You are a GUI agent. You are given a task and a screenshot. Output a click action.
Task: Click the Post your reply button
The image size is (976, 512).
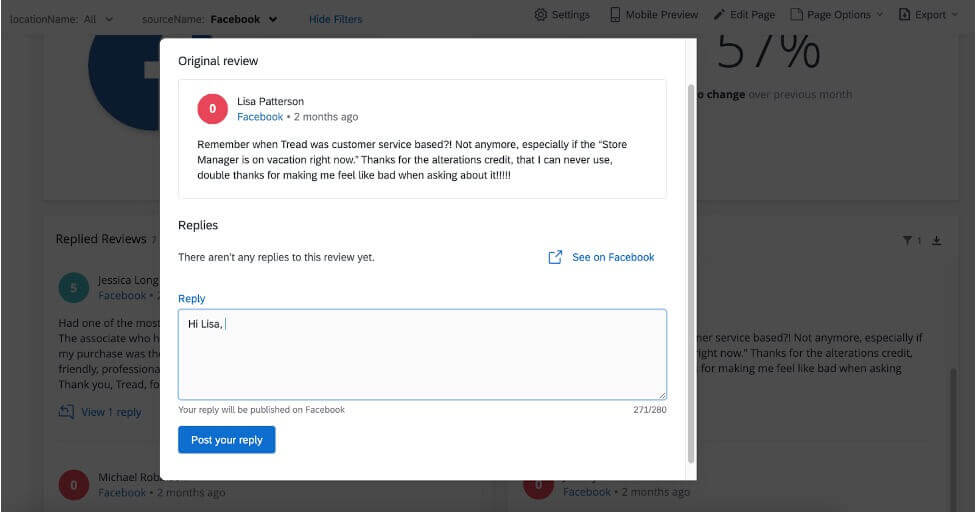[x=227, y=440]
